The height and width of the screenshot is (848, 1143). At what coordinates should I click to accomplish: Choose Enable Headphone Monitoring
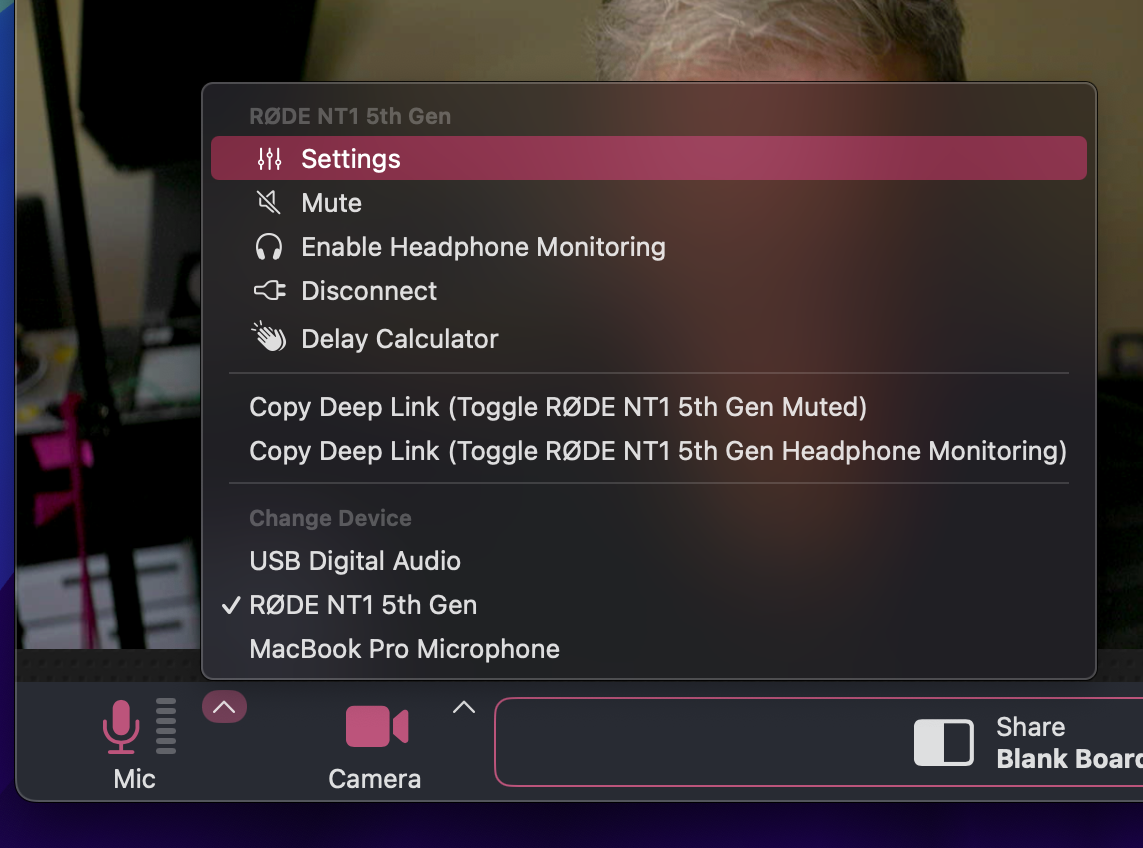pyautogui.click(x=649, y=247)
